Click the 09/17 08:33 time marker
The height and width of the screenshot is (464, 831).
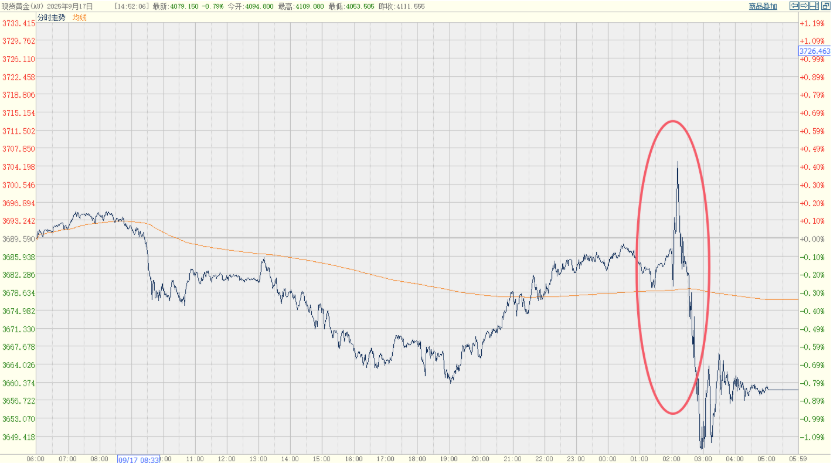click(139, 459)
